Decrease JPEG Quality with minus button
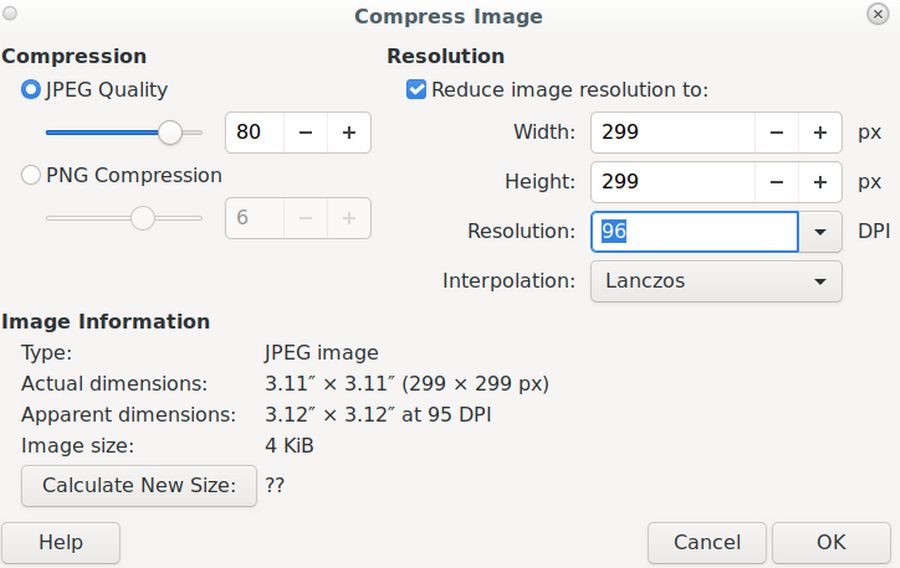This screenshot has width=900, height=568. tap(306, 133)
